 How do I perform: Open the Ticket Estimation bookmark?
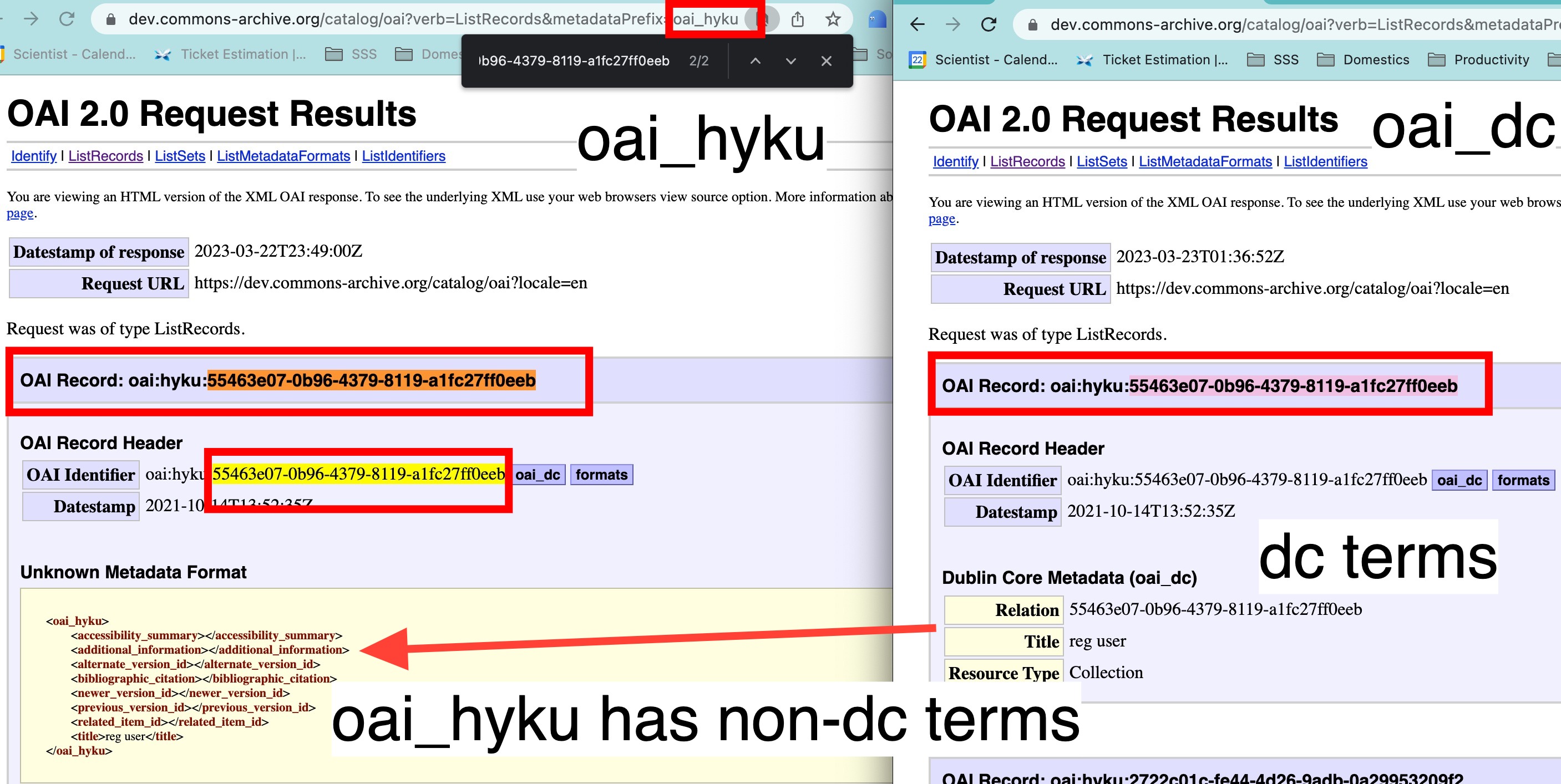pyautogui.click(x=242, y=53)
